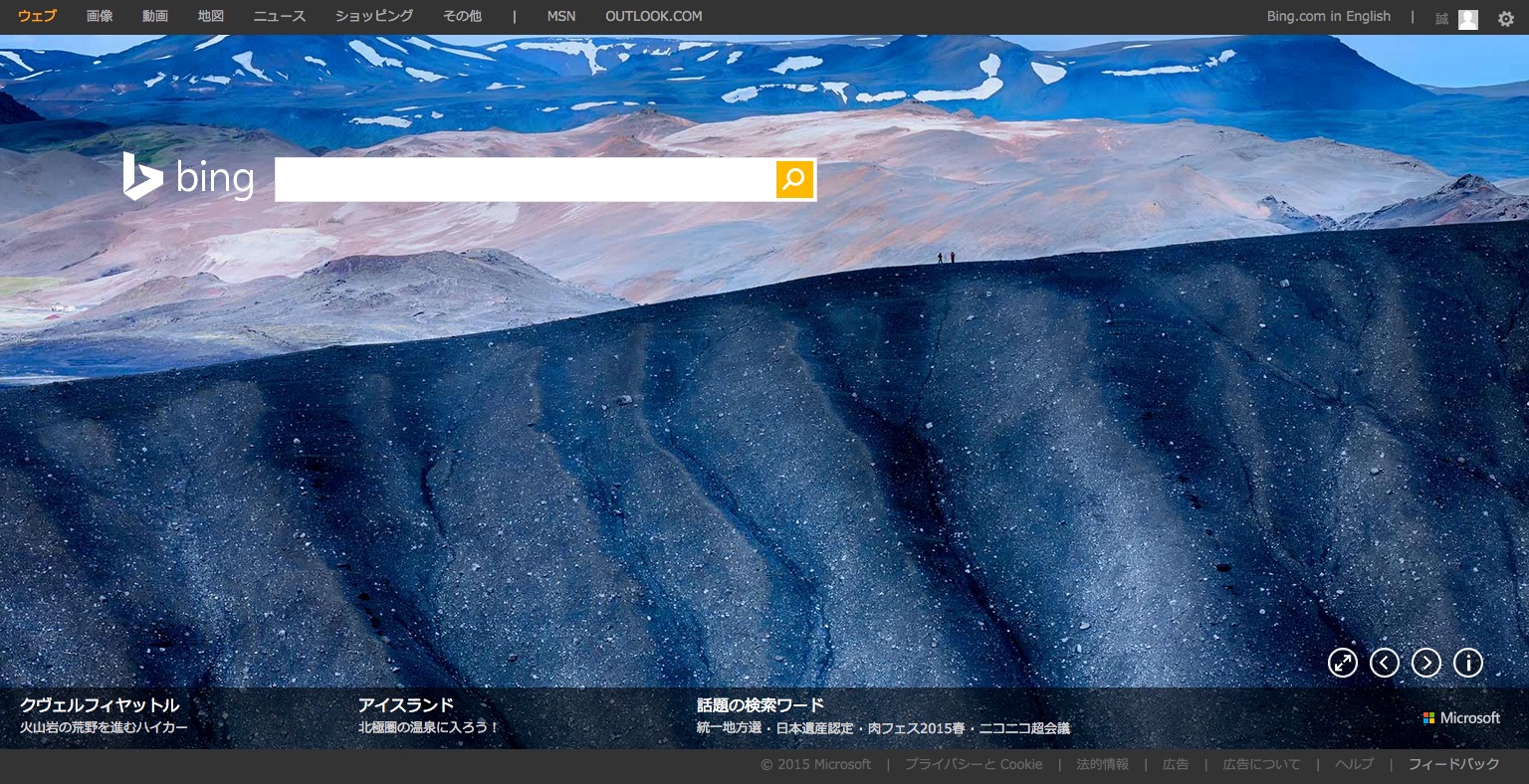
Task: Go to next background image arrow
Action: [1426, 663]
